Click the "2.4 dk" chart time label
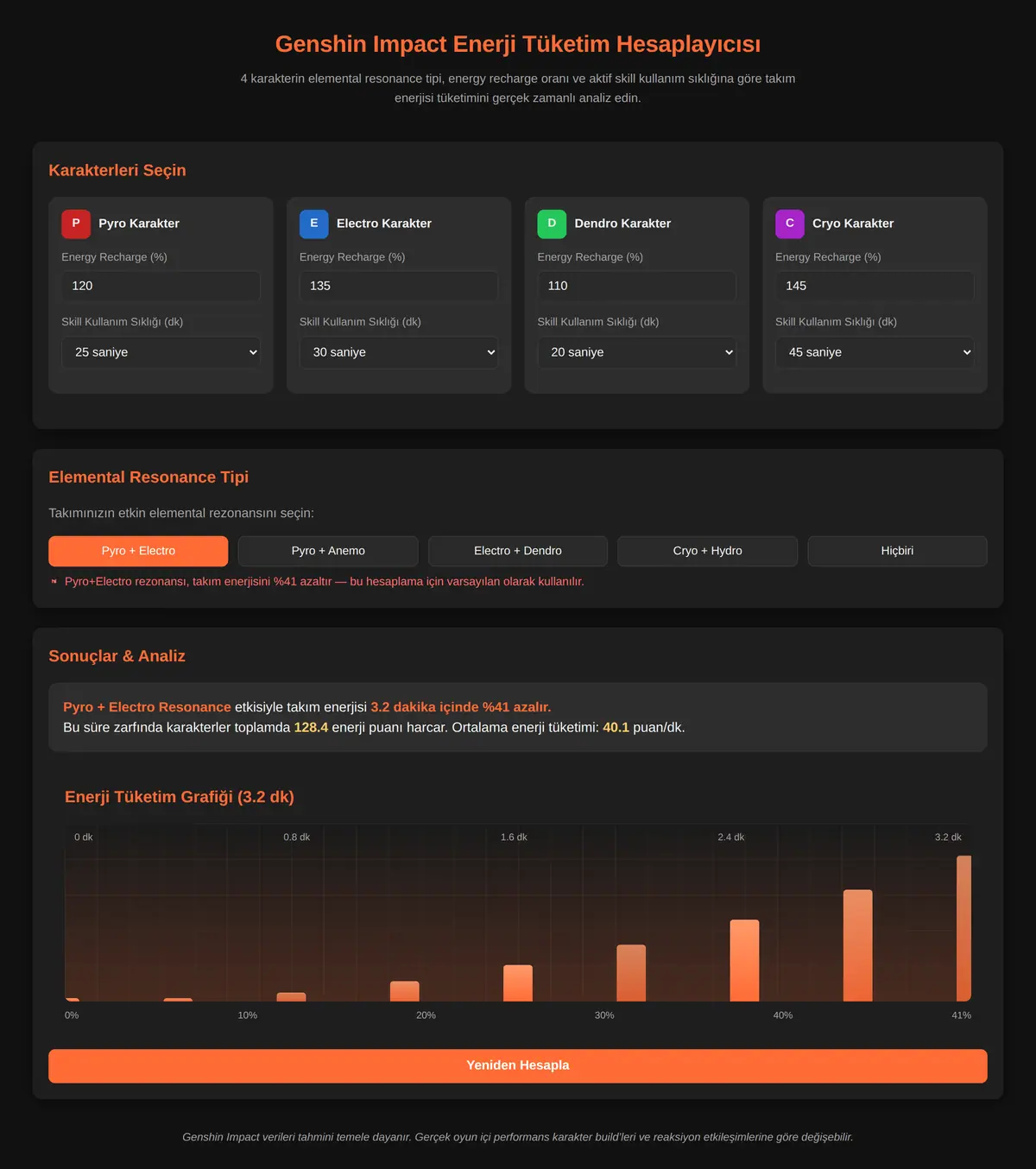Screen dimensions: 1036x1169 731,837
